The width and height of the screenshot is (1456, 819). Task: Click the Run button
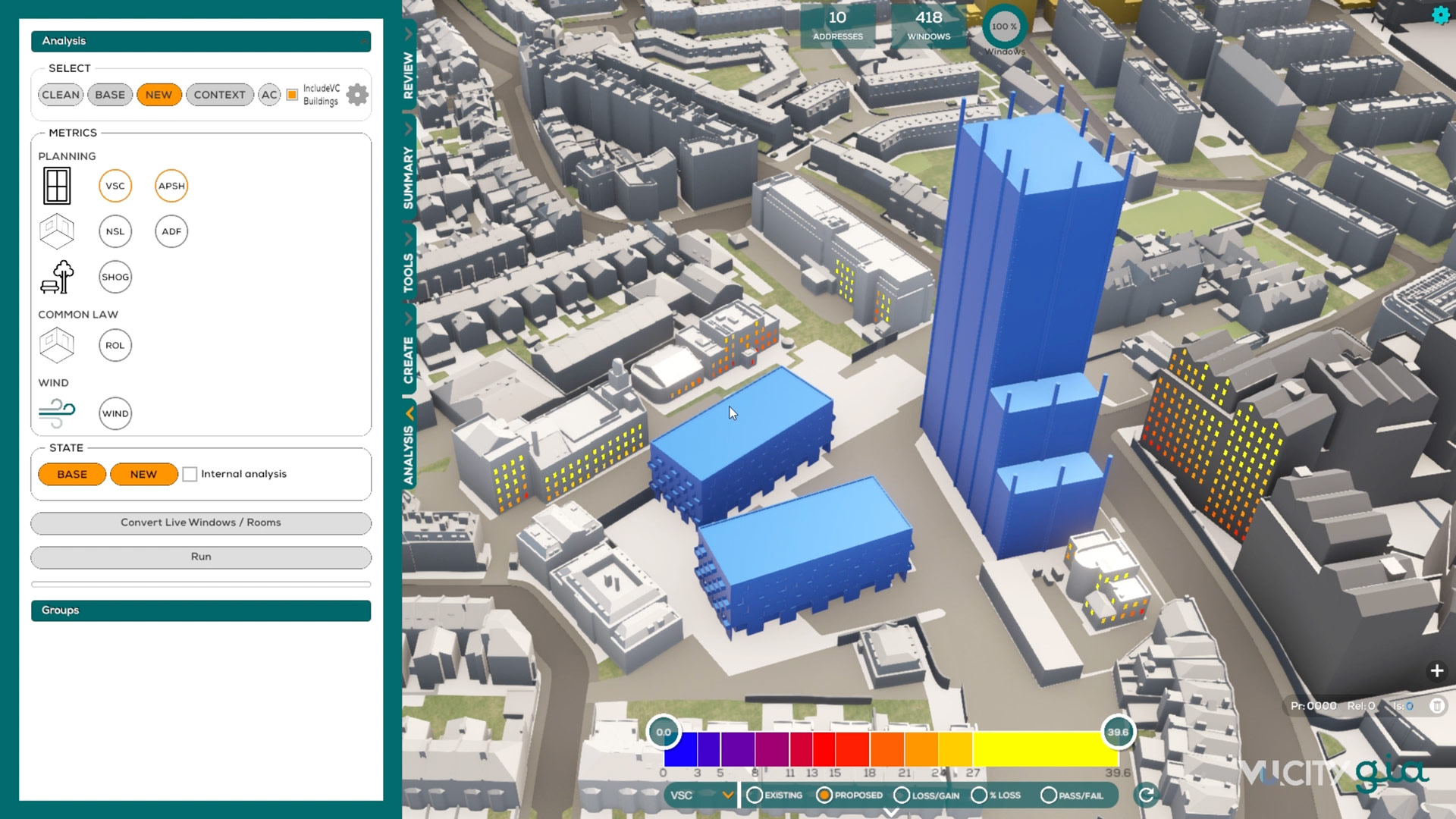201,557
